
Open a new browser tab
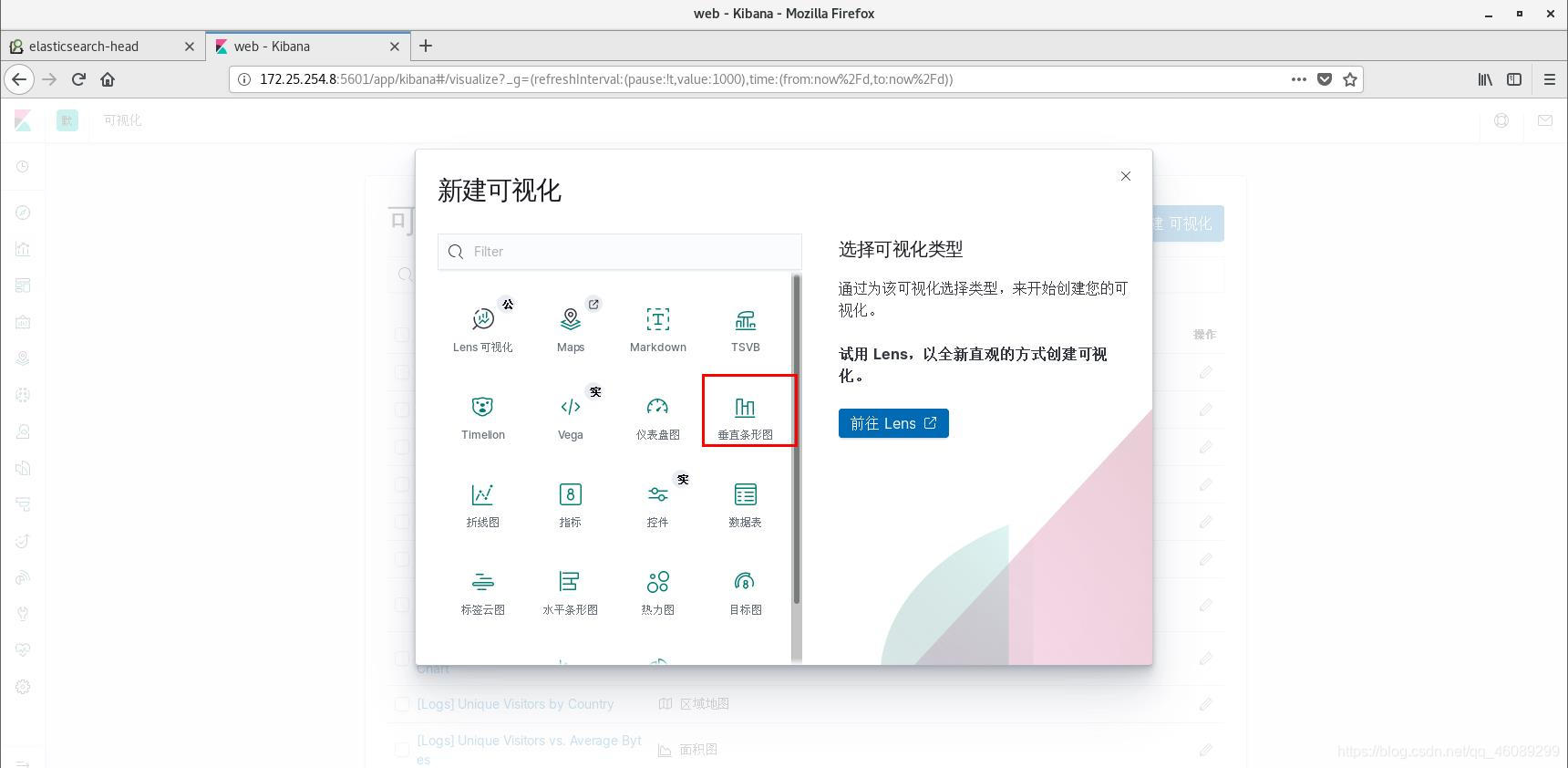tap(426, 46)
